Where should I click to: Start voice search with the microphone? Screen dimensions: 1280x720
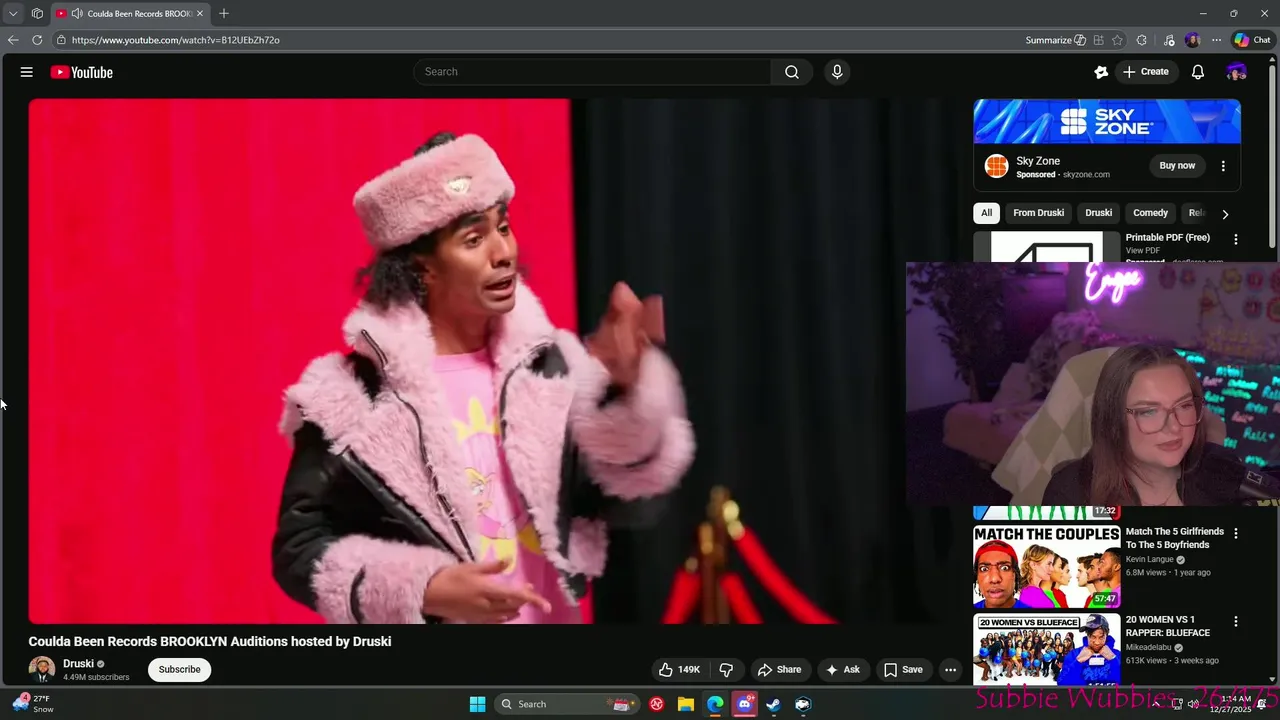click(837, 72)
